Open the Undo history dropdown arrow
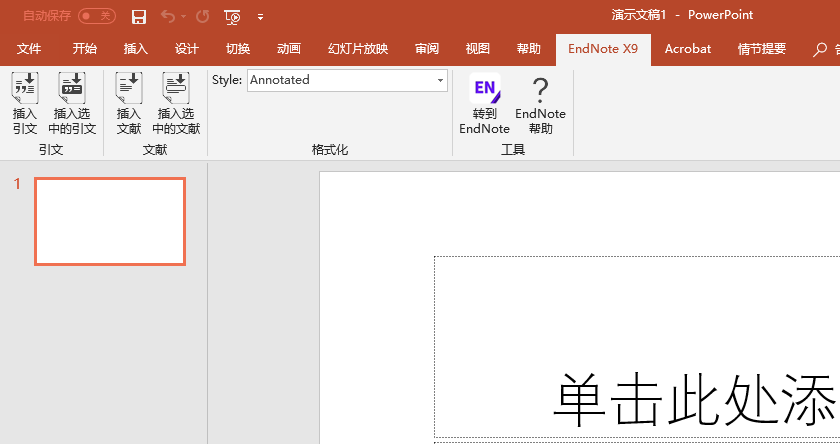Viewport: 840px width, 444px height. click(x=184, y=17)
